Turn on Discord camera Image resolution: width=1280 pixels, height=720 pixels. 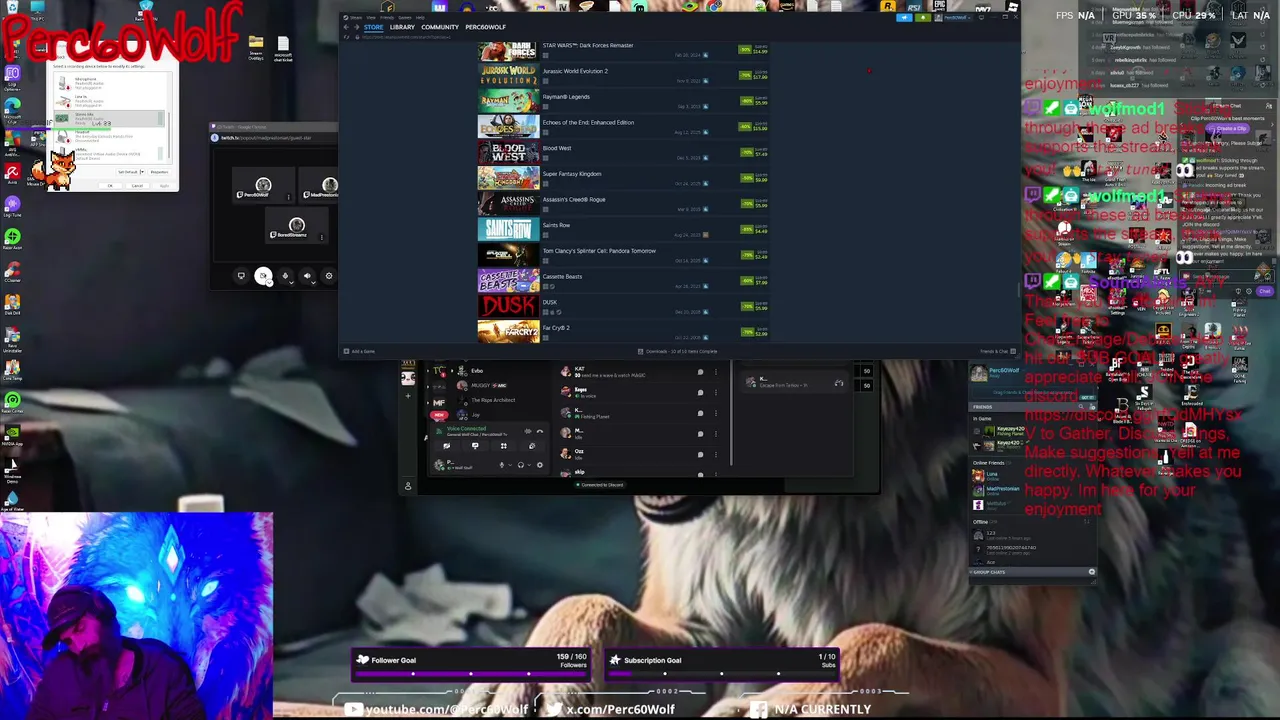click(x=446, y=446)
